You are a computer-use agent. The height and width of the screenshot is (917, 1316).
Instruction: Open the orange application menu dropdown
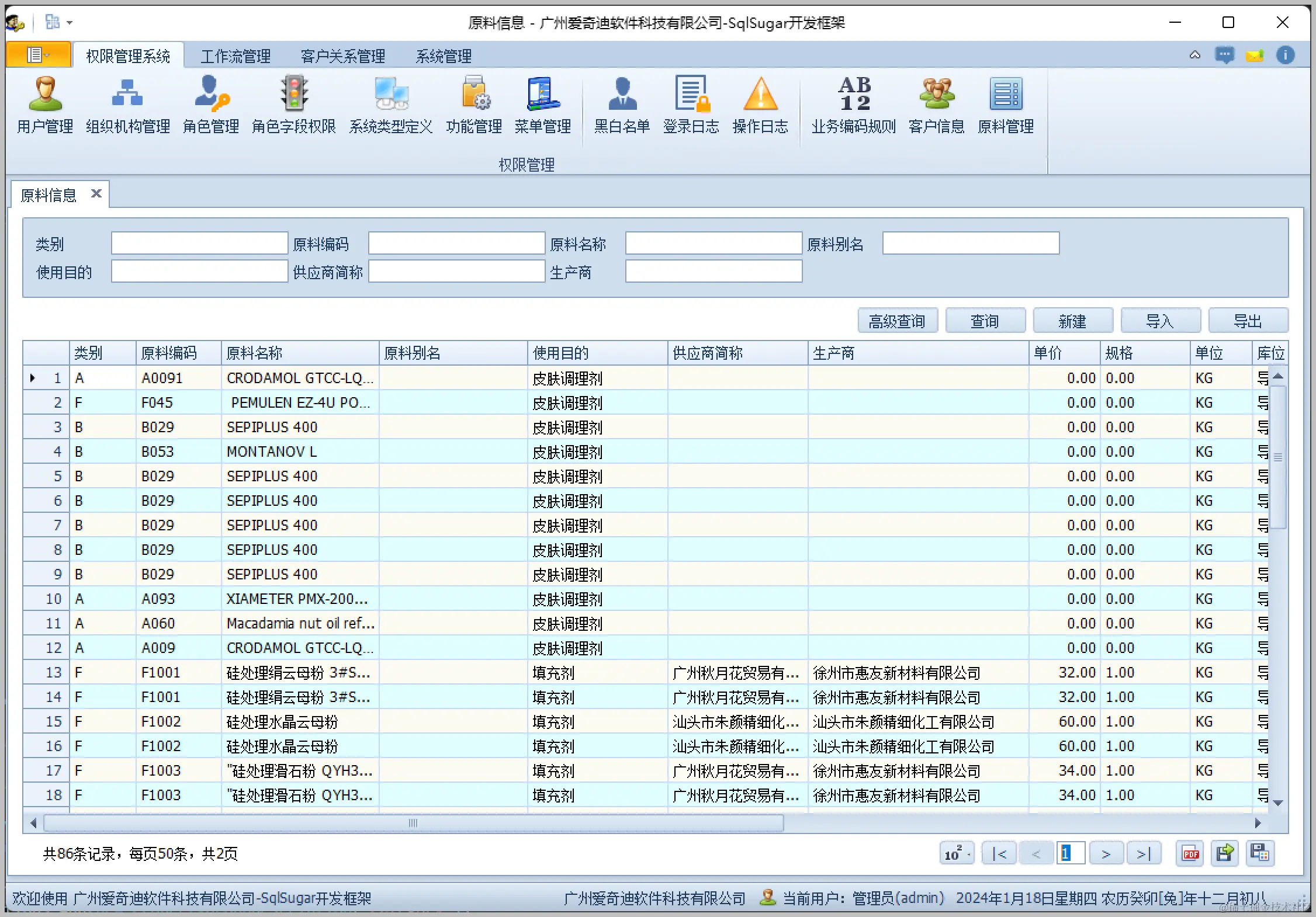click(x=39, y=55)
